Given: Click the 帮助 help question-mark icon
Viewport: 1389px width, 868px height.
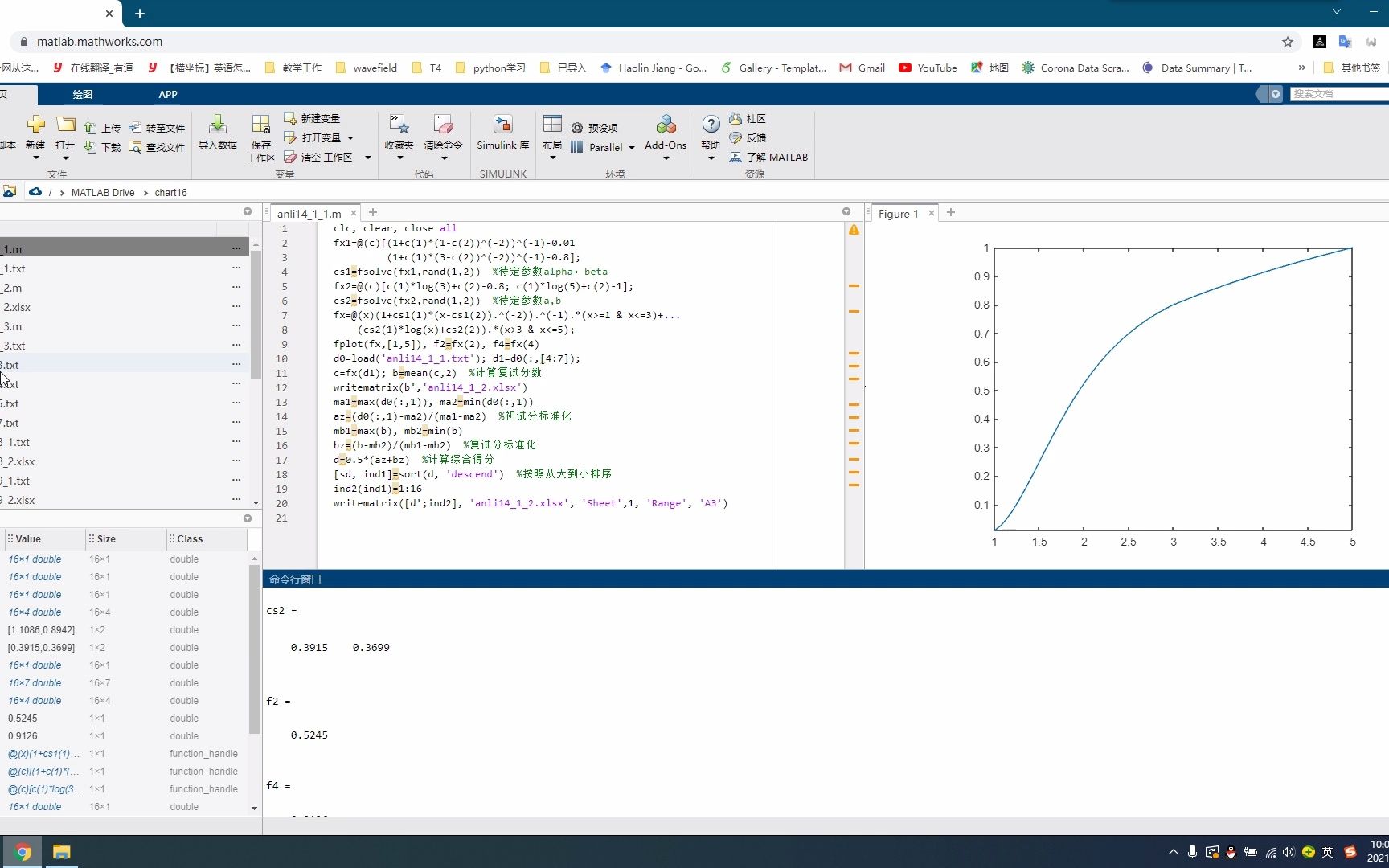Looking at the screenshot, I should tap(711, 124).
